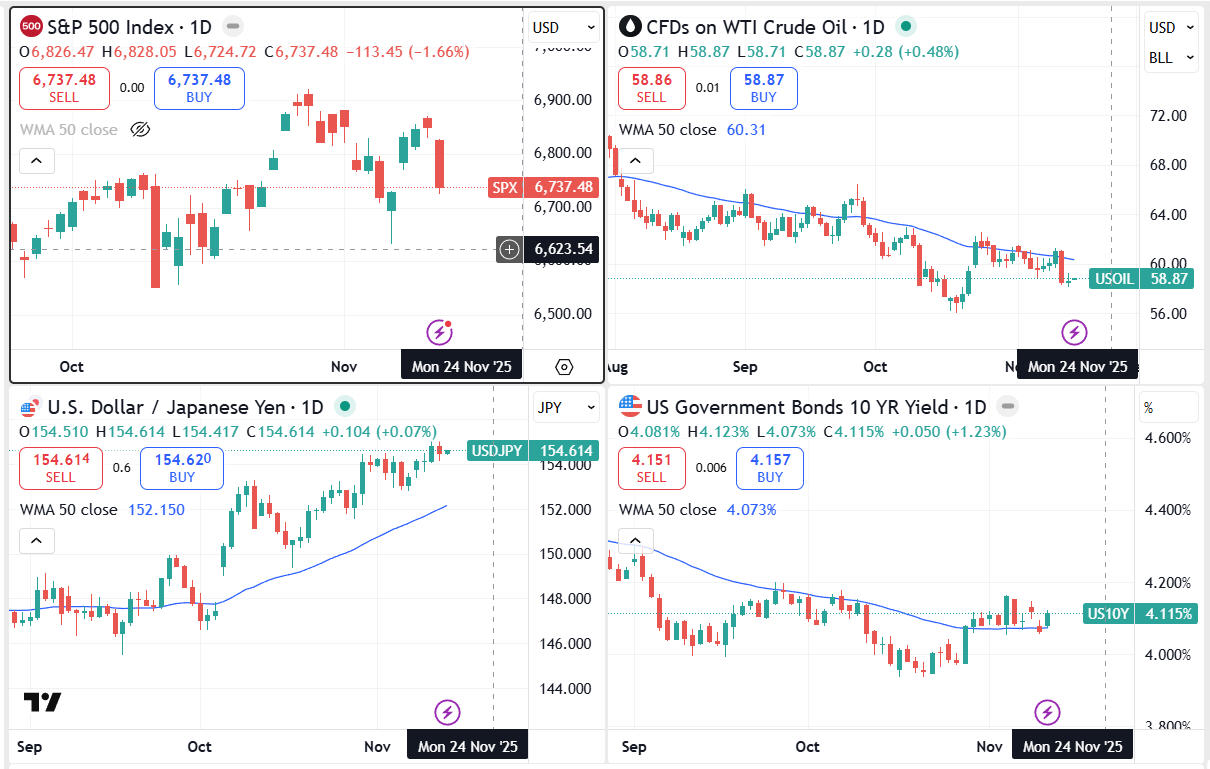Click the 154.614 SELL button for USDJPY
Viewport: 1210px width, 769px height.
[60, 467]
